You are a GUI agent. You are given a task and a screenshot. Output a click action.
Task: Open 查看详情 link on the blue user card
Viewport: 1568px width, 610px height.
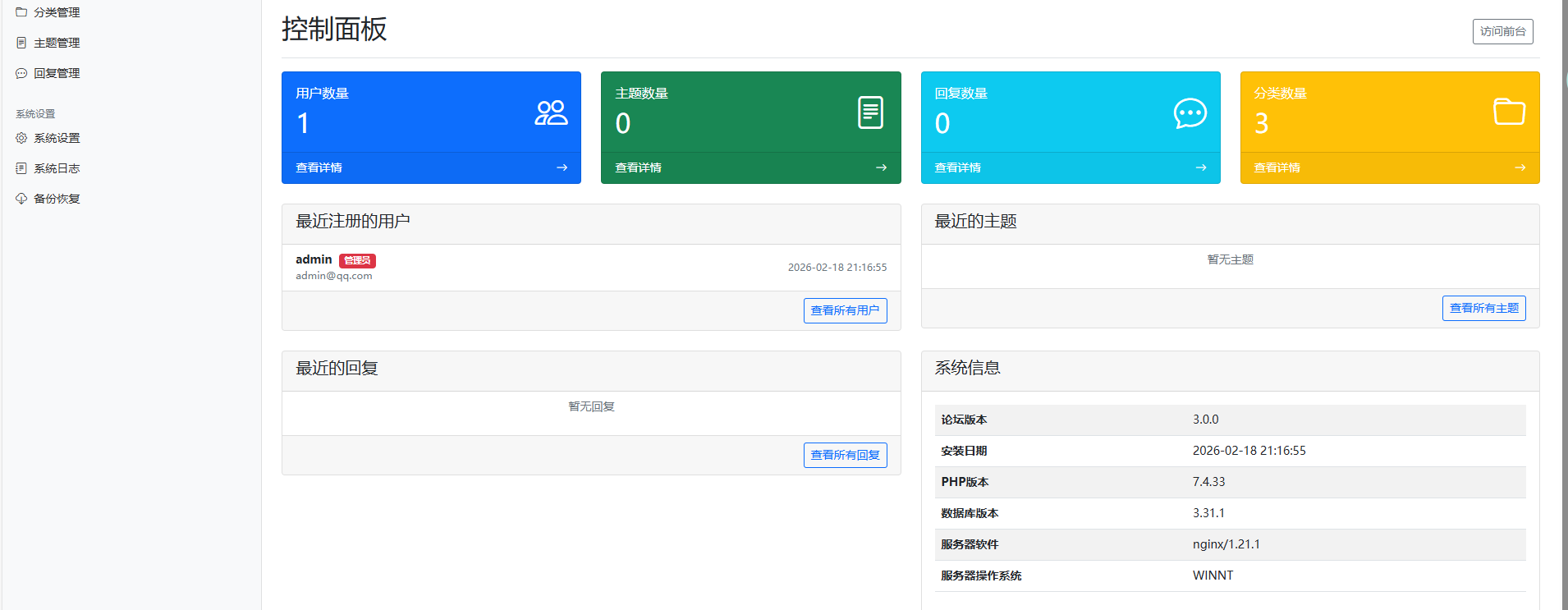tap(319, 167)
